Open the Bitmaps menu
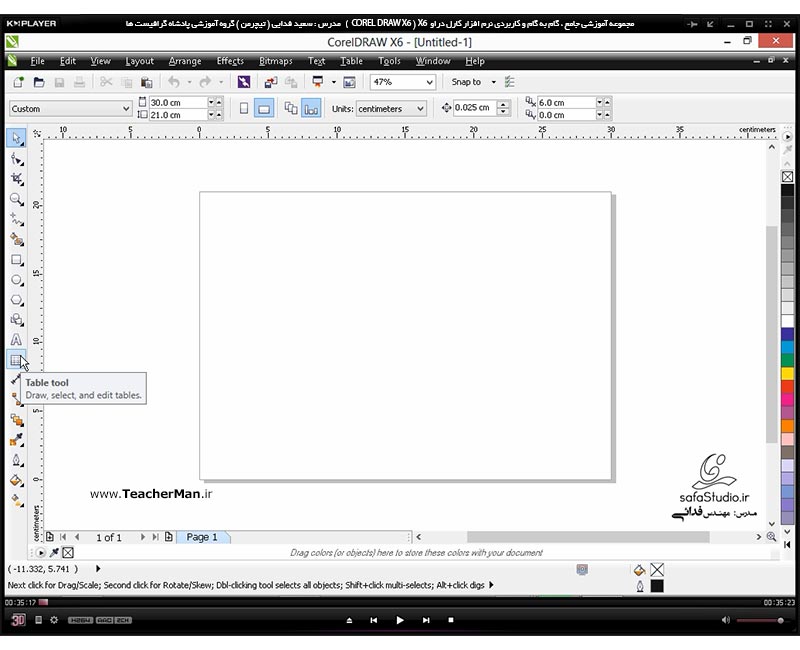This screenshot has width=800, height=650. pyautogui.click(x=276, y=61)
